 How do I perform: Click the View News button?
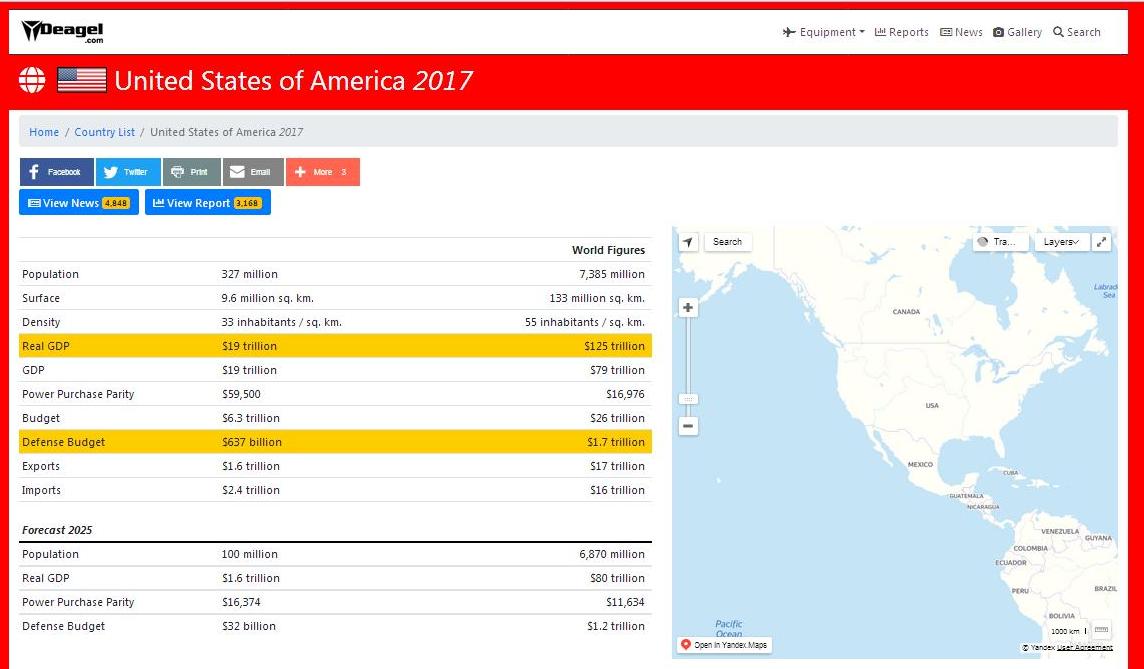coord(79,203)
